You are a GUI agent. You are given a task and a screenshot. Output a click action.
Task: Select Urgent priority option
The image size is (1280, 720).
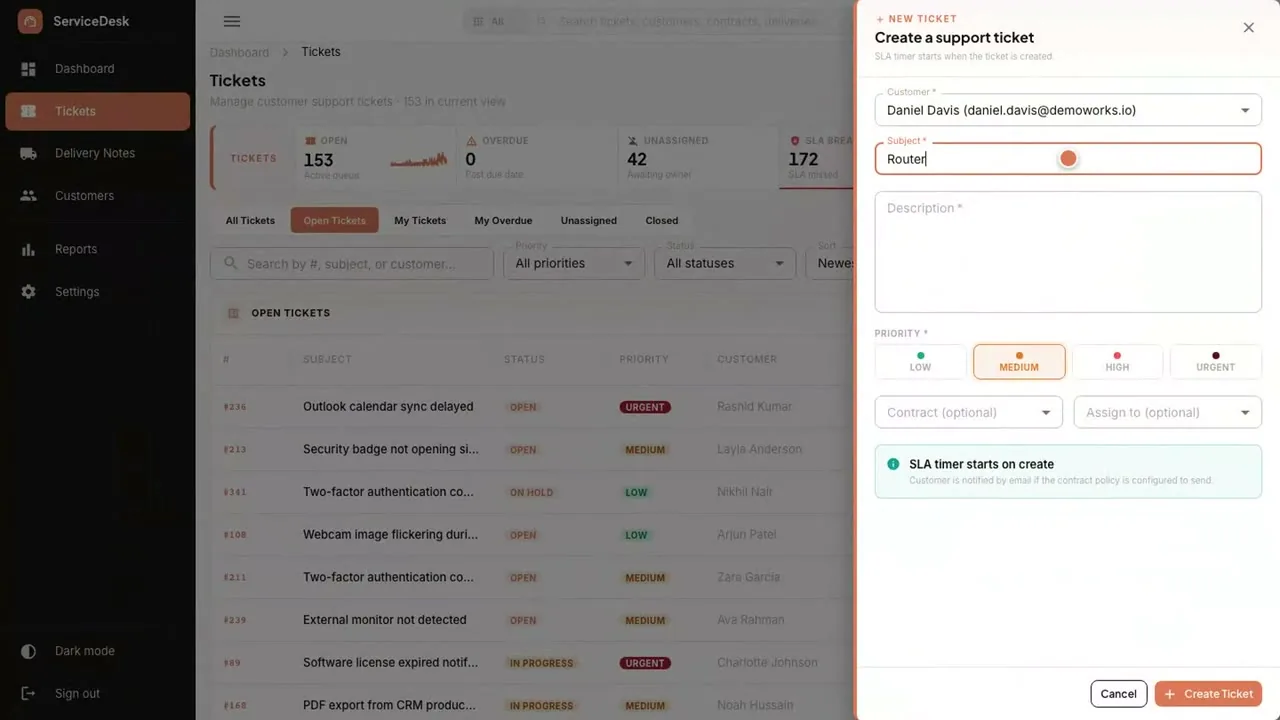pyautogui.click(x=1215, y=362)
